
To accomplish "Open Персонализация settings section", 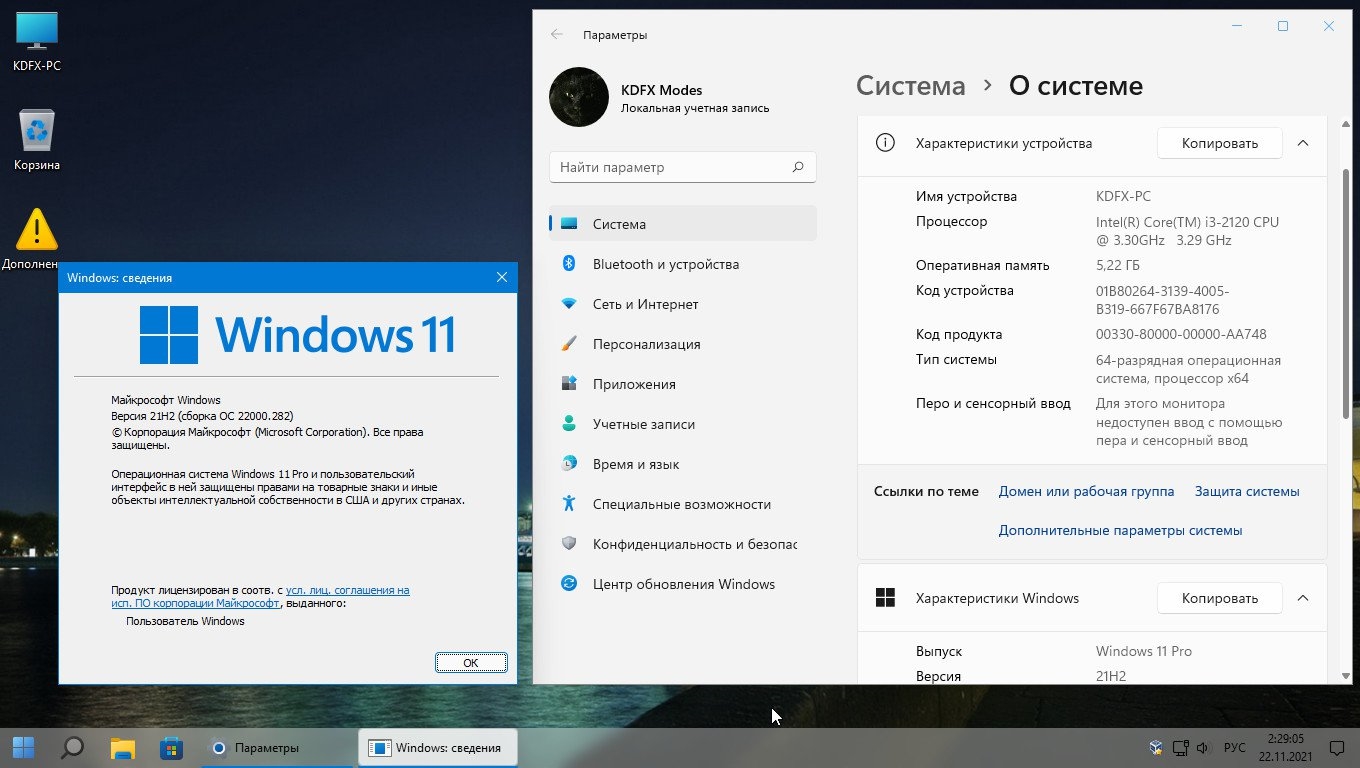I will [646, 344].
